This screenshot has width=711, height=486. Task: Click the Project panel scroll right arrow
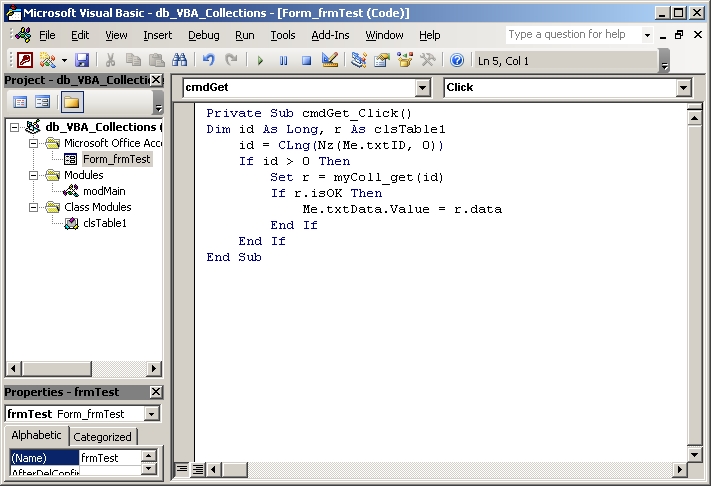(154, 369)
